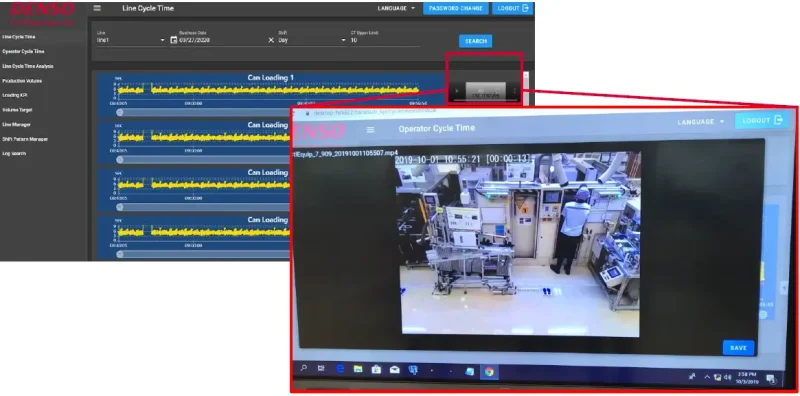Click the video timestamp 2019-10-01 10:55:21

438,160
